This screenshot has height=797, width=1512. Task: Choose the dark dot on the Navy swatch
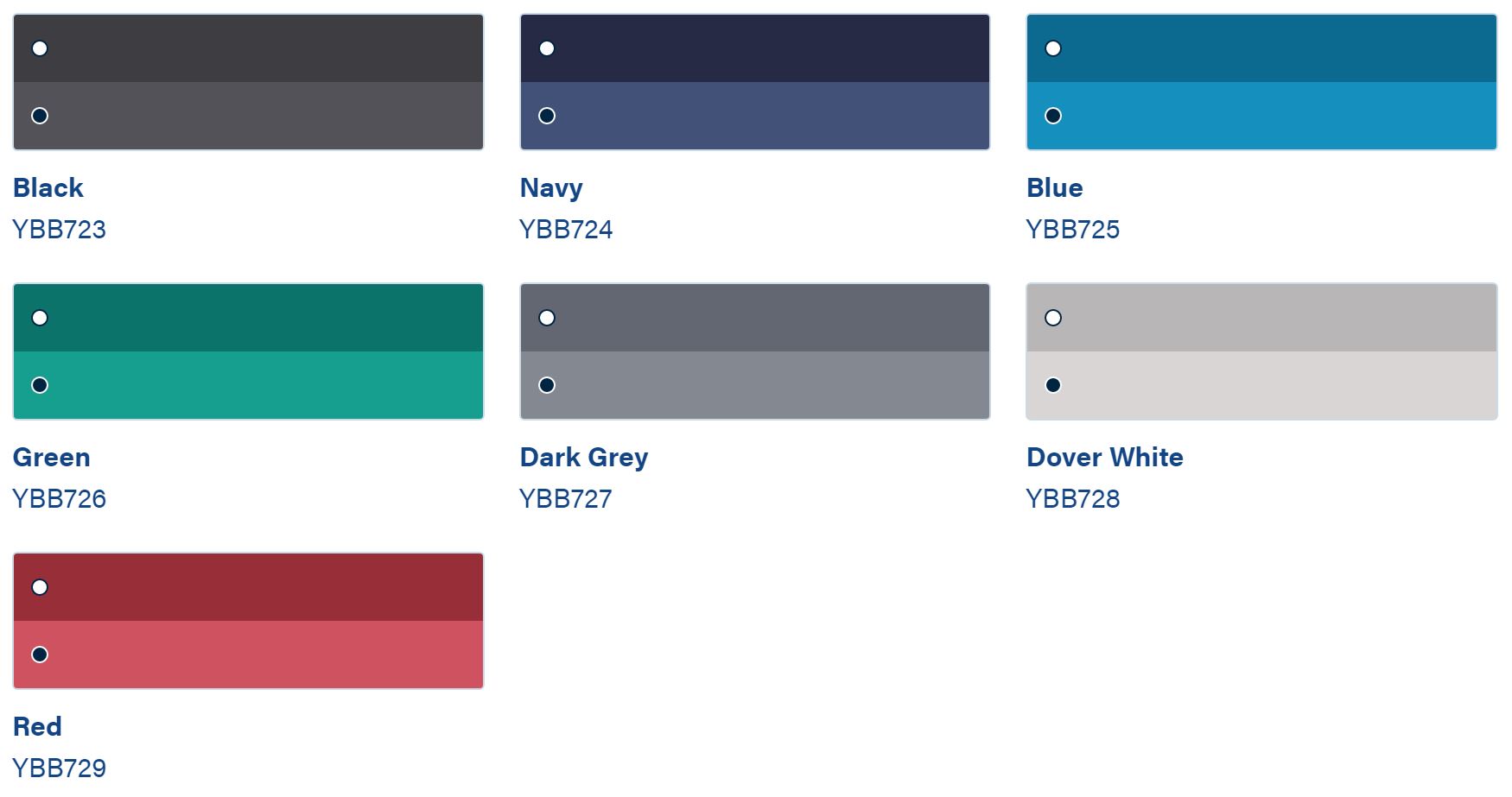click(547, 116)
